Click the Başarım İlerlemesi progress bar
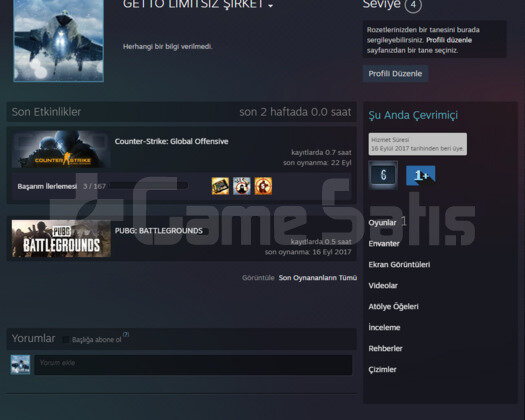Screen dimensions: 525x420 pos(149,186)
